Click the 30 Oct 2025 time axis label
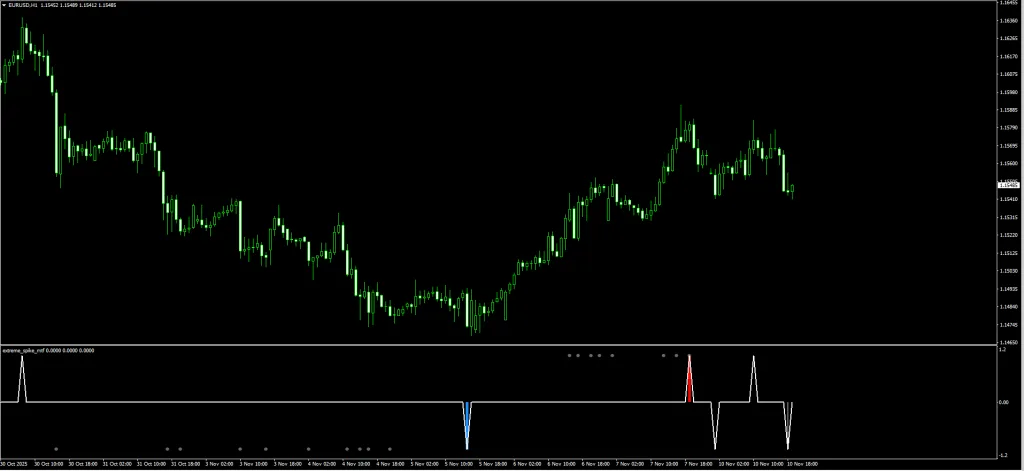 pos(14,464)
